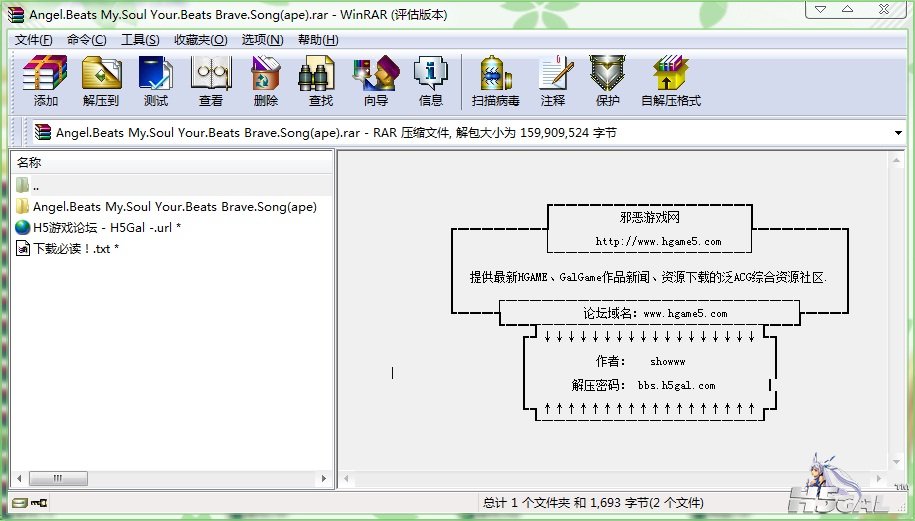Click the parent folder '..' icon
The image size is (915, 521).
tap(22, 186)
